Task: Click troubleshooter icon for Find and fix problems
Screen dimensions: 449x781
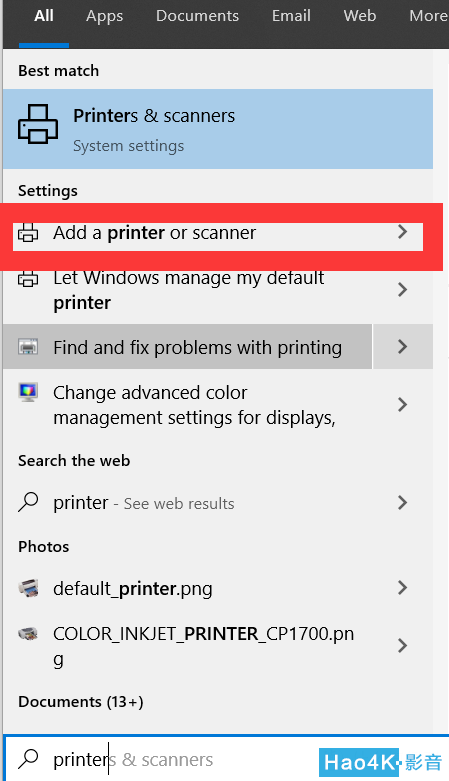Action: 28,346
